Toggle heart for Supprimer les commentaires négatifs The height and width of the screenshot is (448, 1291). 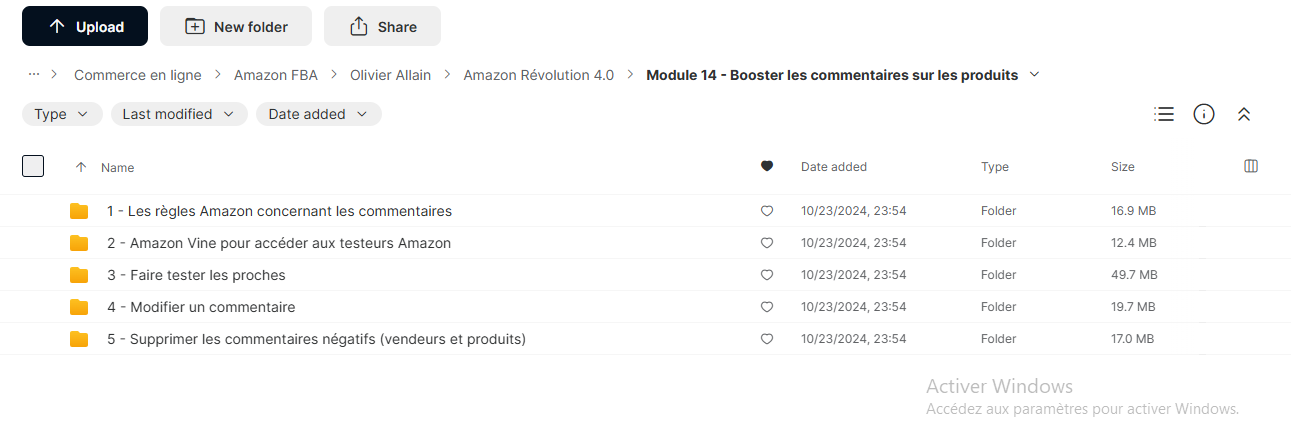[x=767, y=339]
